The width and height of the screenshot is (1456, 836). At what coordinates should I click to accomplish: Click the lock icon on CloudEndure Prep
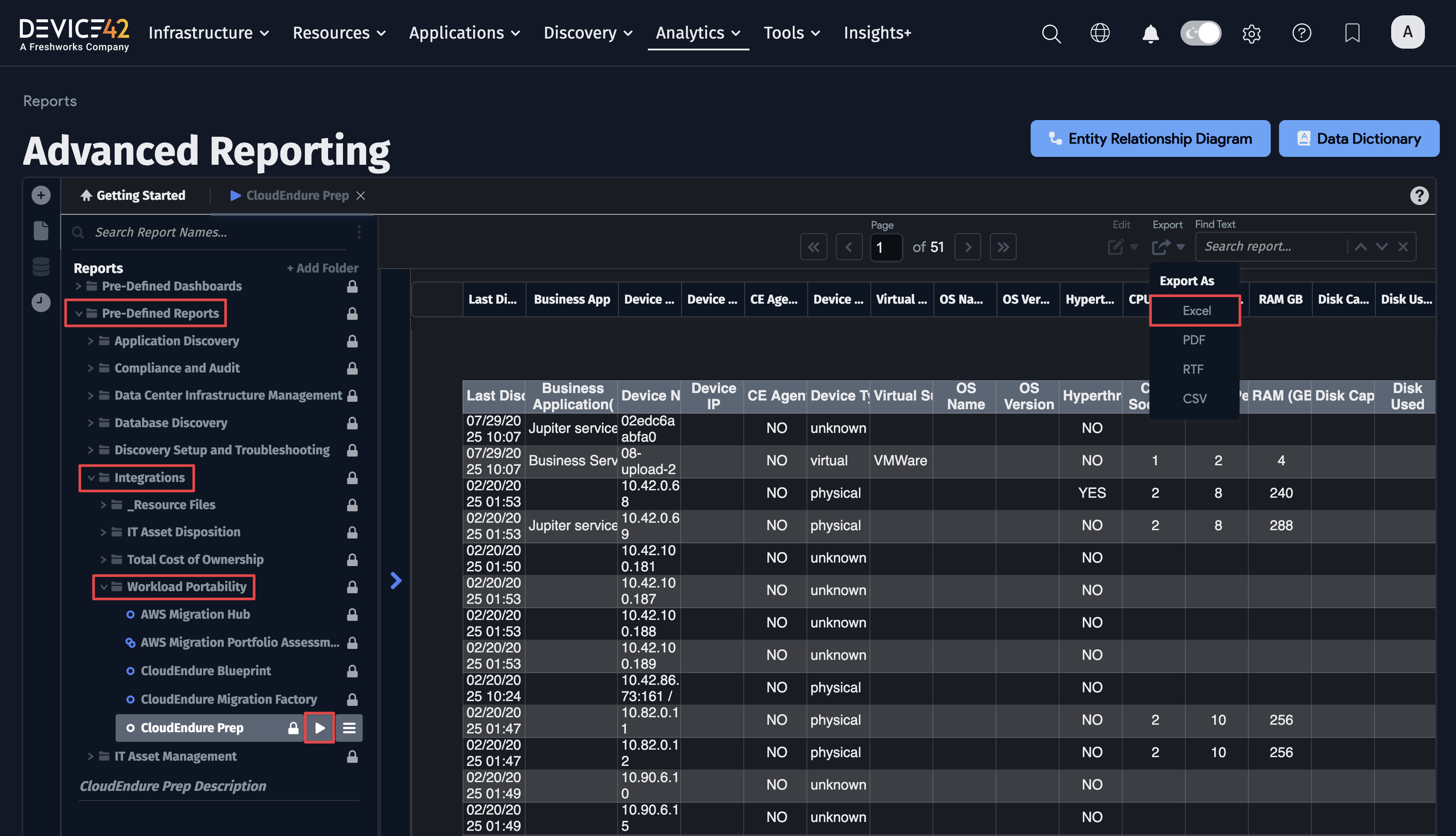tap(293, 728)
